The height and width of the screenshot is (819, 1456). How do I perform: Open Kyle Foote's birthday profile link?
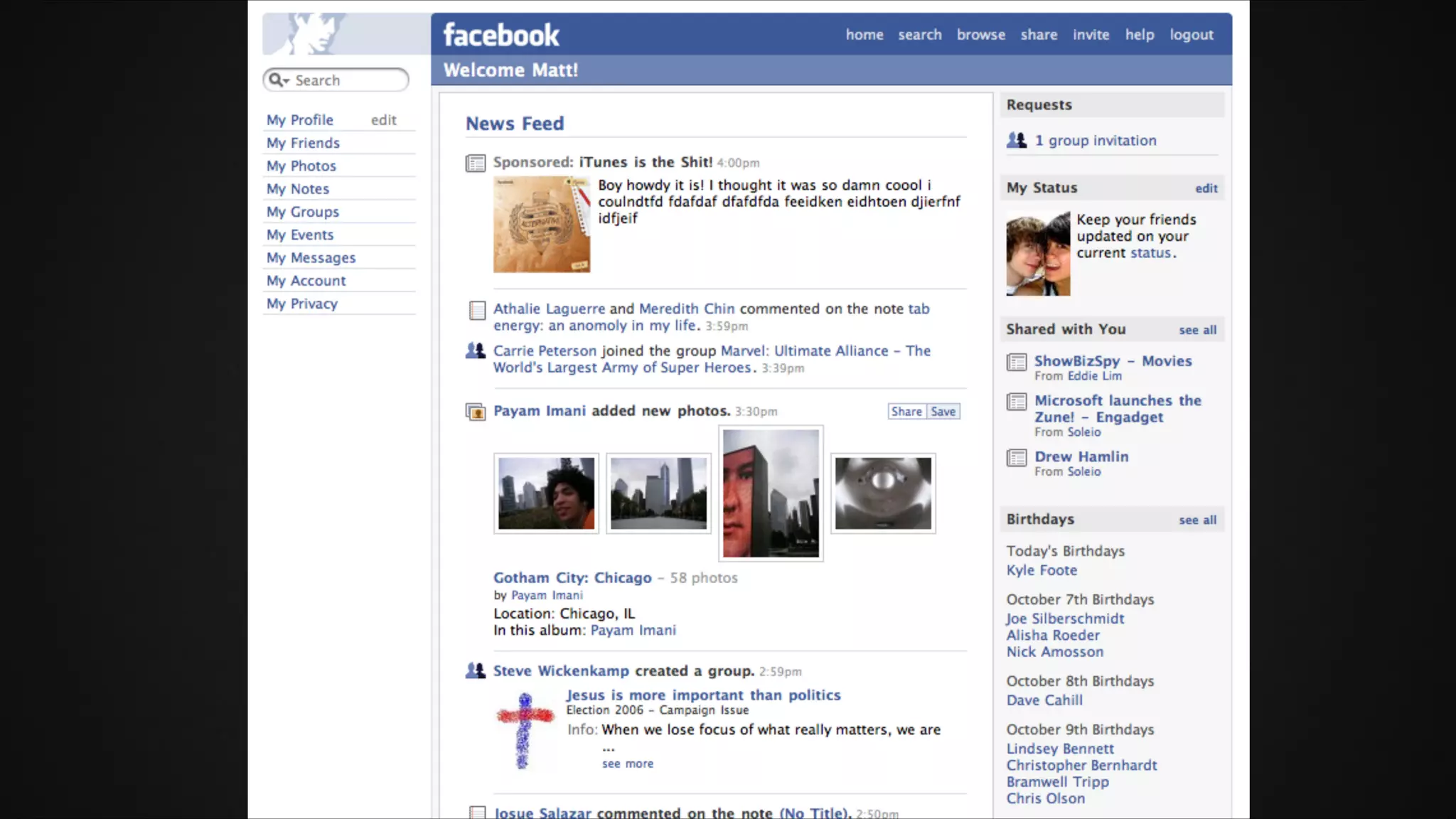pos(1041,570)
